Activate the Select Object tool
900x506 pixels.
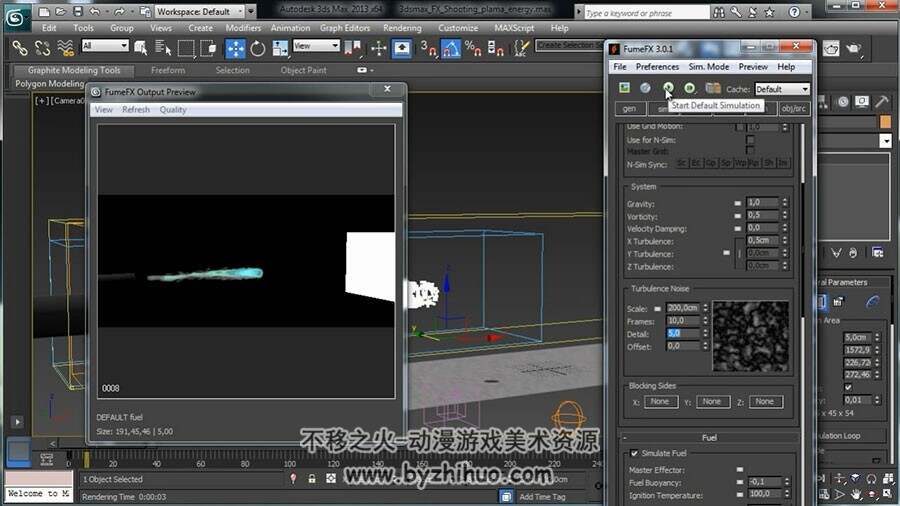(x=141, y=49)
